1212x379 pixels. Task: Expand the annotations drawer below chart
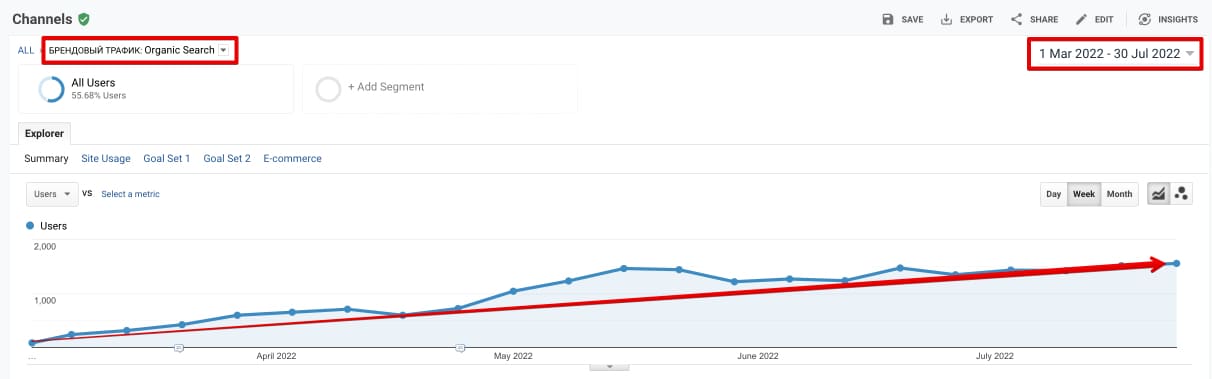[609, 366]
